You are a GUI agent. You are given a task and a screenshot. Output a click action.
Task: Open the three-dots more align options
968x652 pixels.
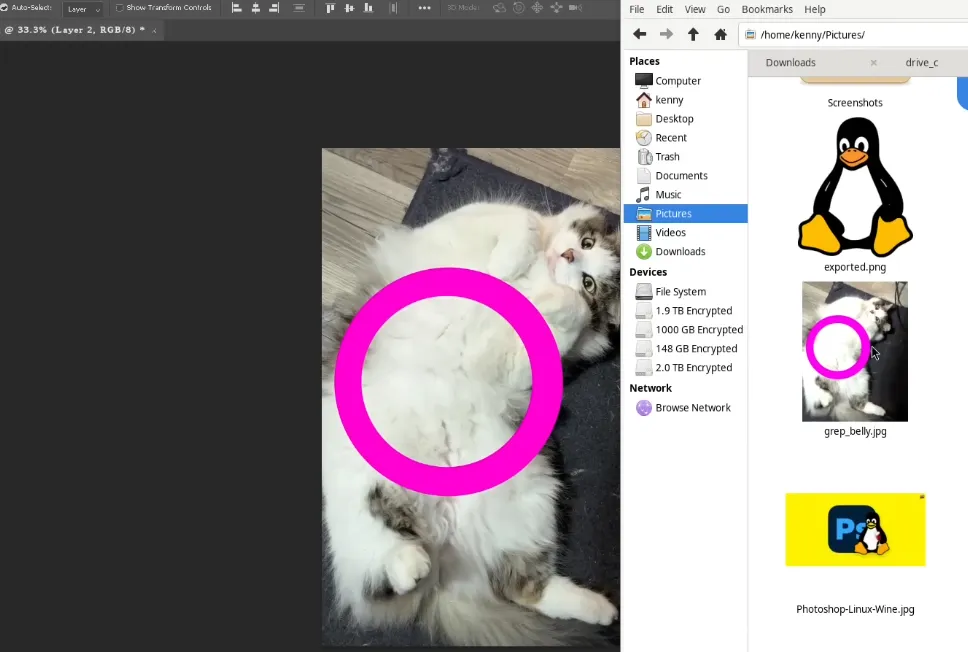424,8
